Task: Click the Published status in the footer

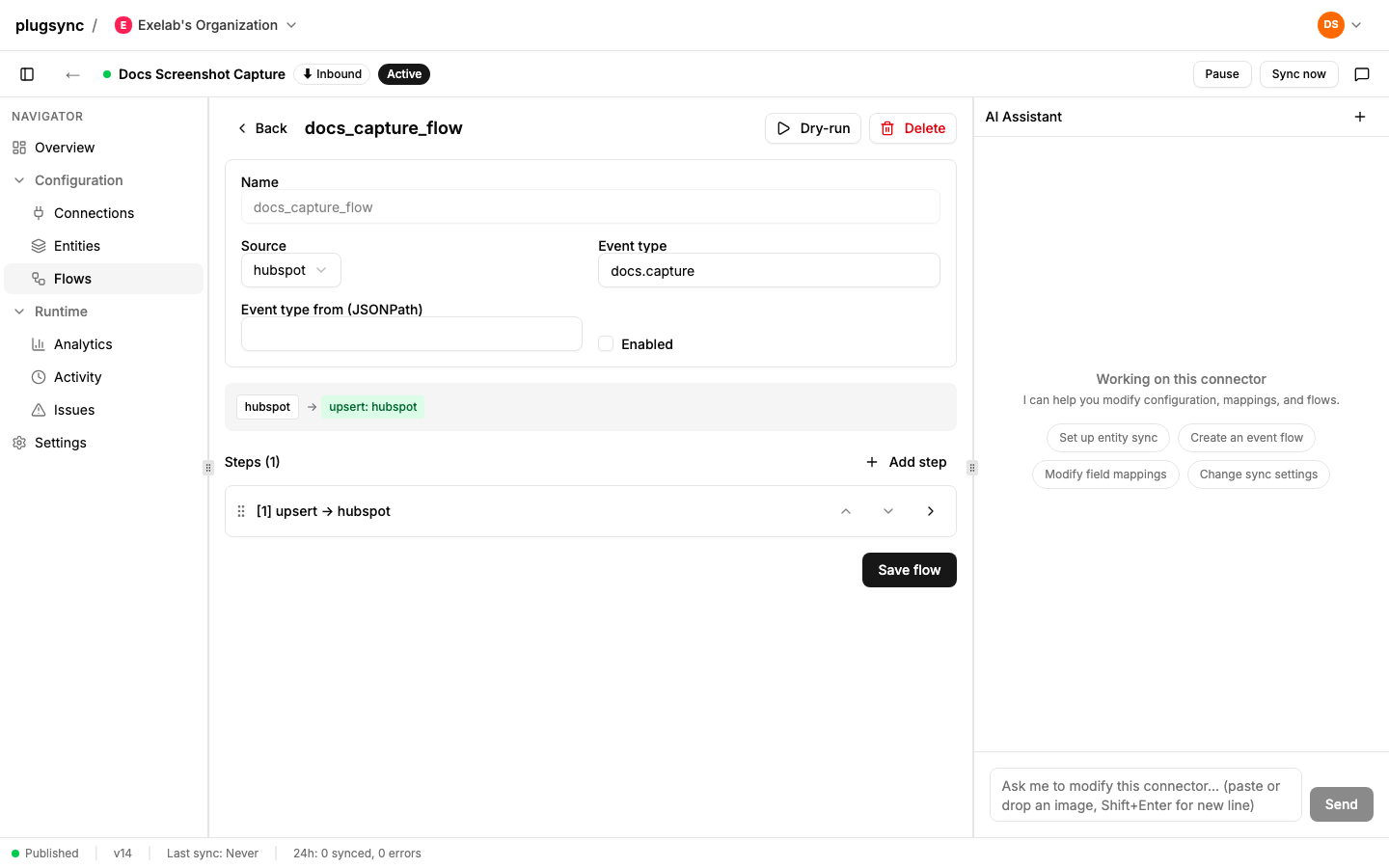Action: 45,854
